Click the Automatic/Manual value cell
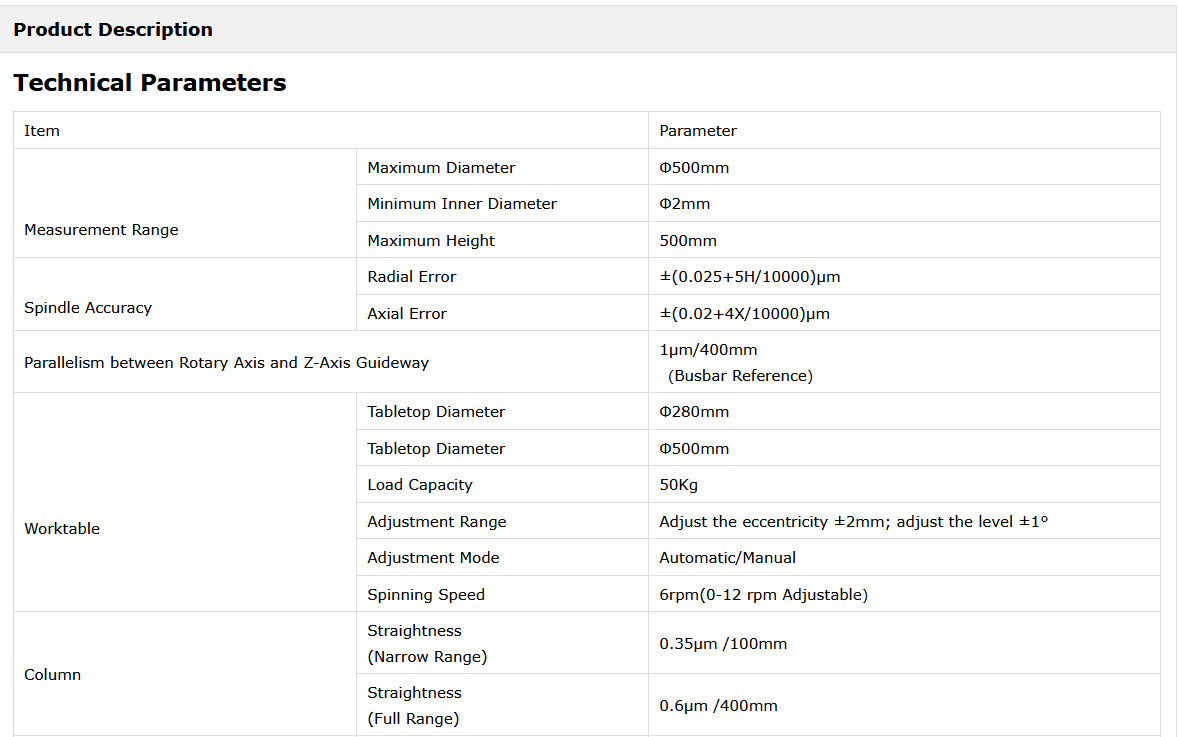Screen dimensions: 1178x737 click(x=728, y=558)
